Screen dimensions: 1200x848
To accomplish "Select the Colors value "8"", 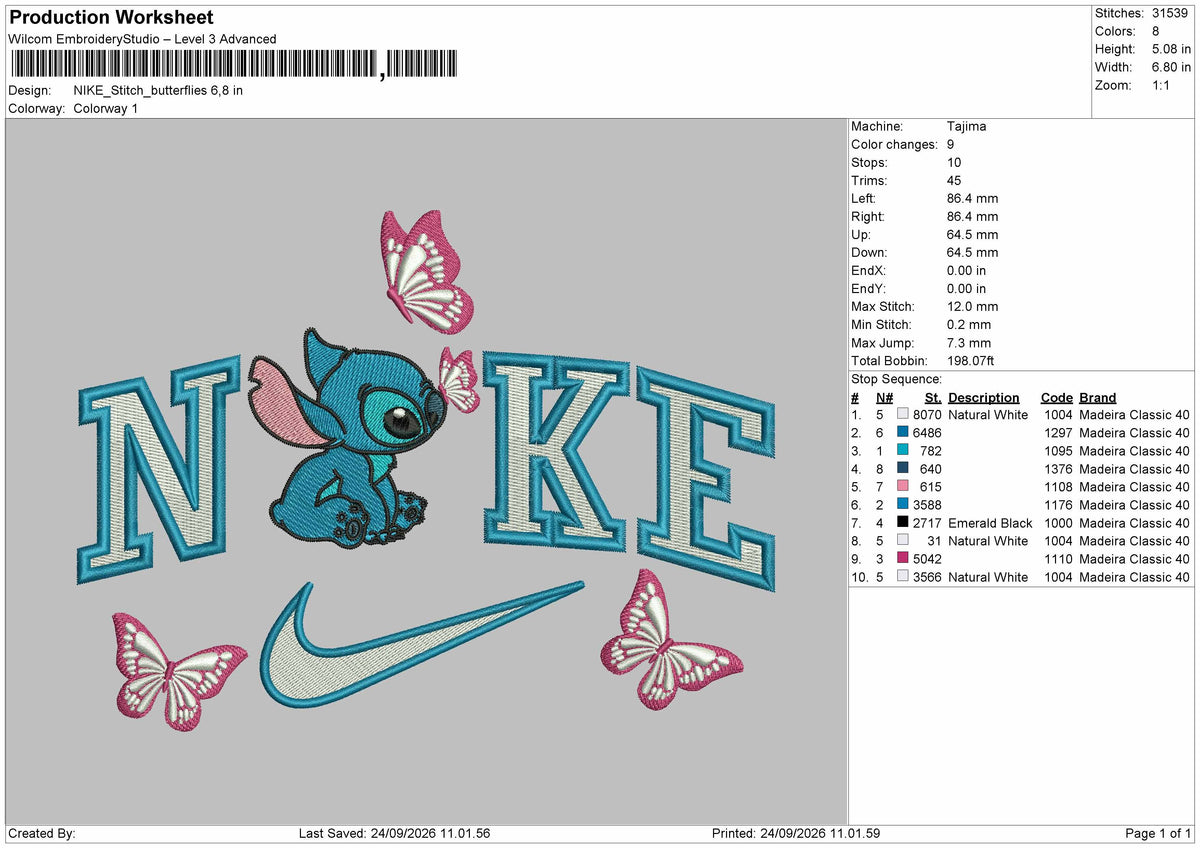I will (x=1156, y=31).
